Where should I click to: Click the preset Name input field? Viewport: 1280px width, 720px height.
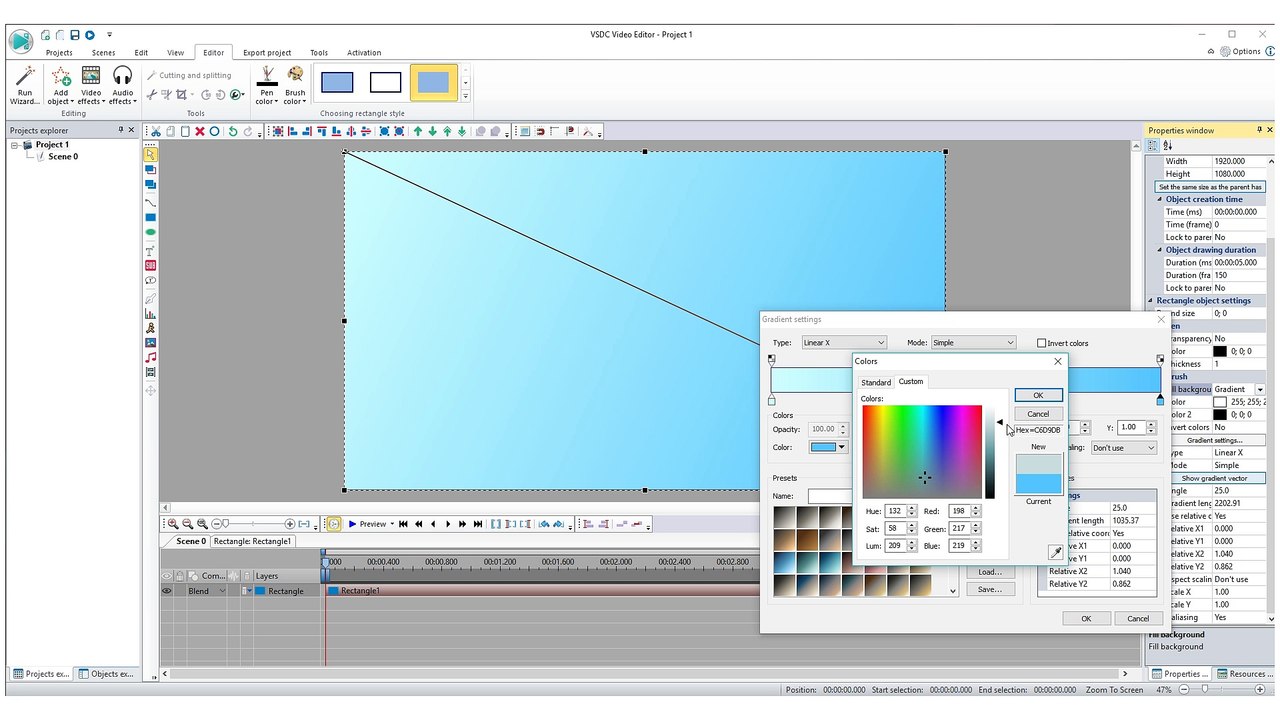coord(828,496)
